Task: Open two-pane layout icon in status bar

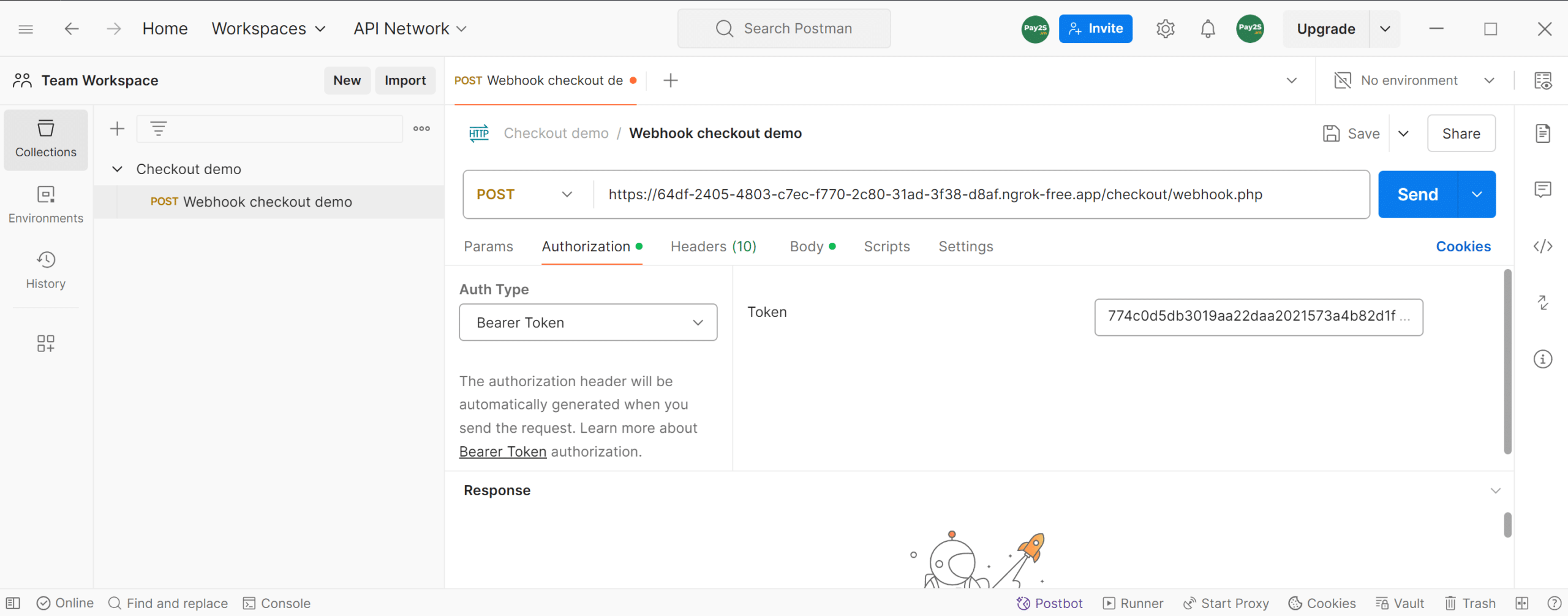Action: [x=1522, y=603]
